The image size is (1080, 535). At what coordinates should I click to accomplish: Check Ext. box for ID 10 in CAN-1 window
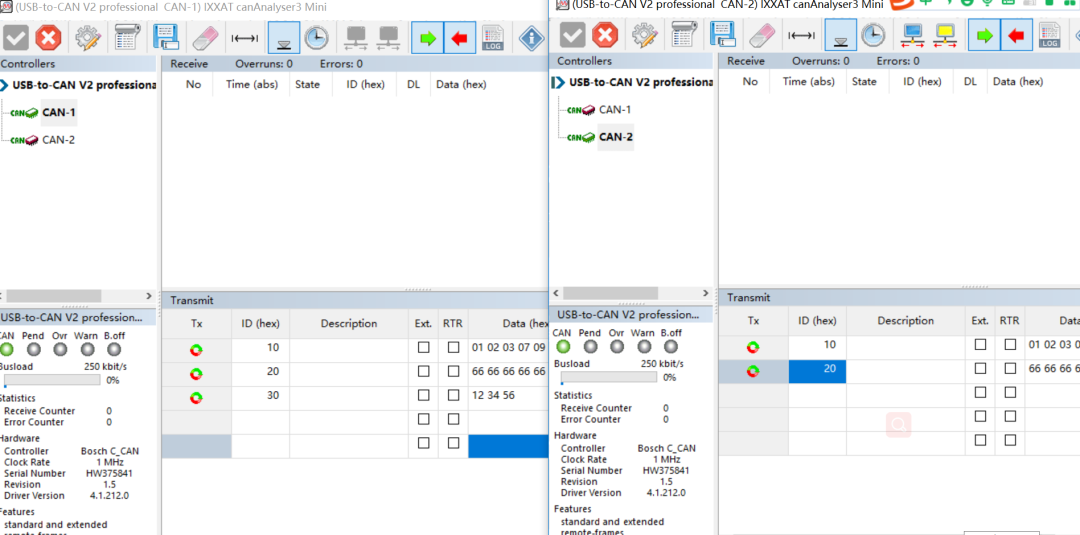click(424, 348)
